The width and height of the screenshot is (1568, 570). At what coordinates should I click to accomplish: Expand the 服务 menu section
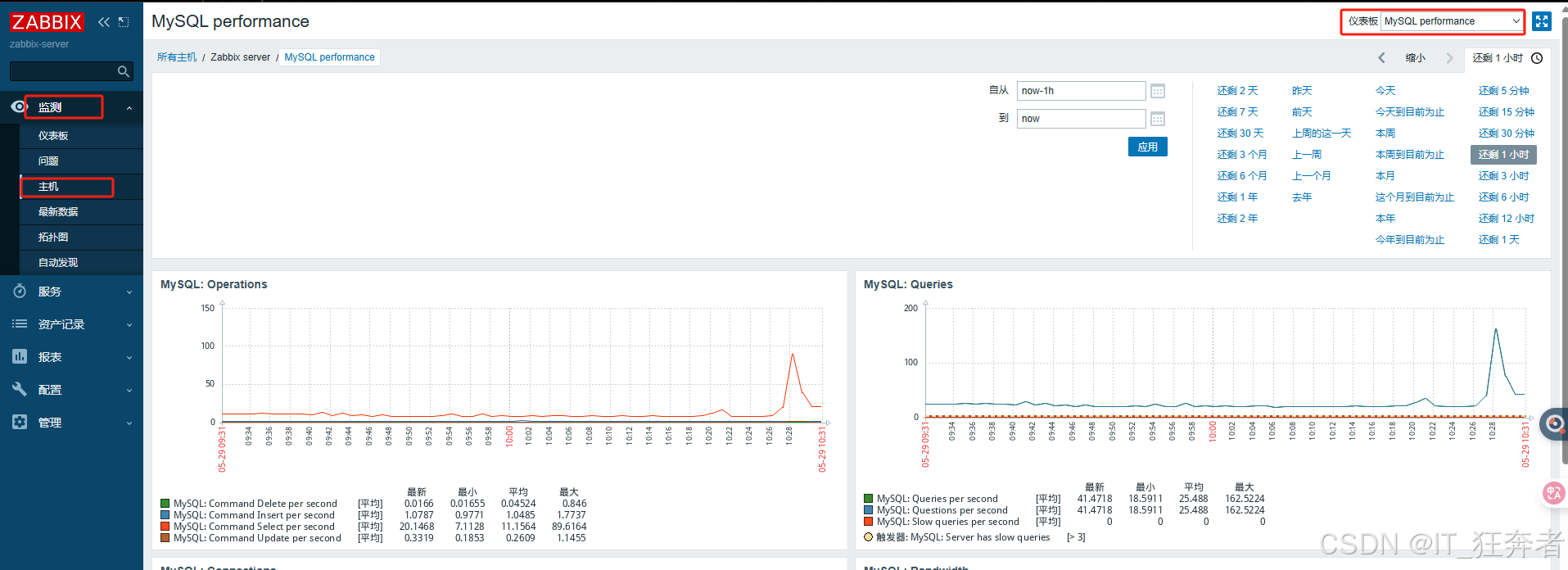(129, 292)
